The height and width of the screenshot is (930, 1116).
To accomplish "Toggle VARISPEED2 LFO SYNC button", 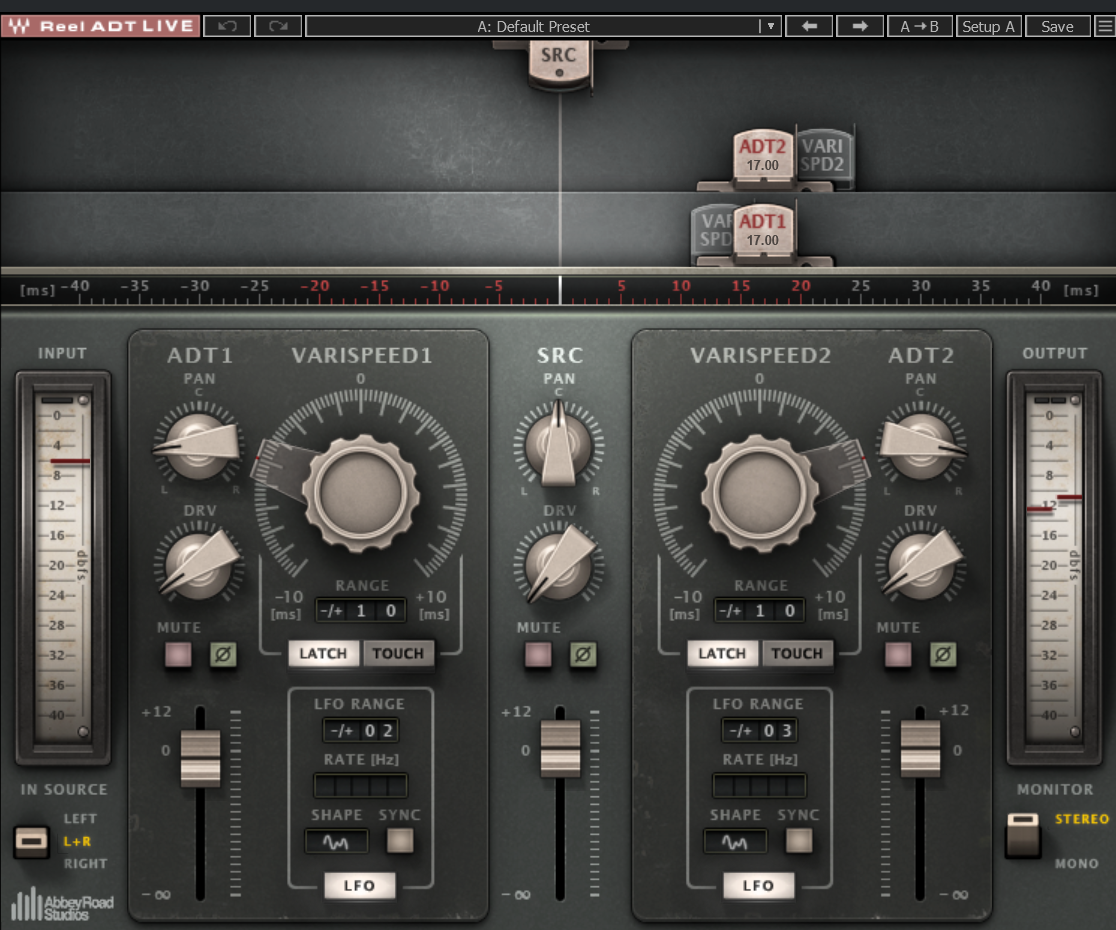I will tap(799, 840).
